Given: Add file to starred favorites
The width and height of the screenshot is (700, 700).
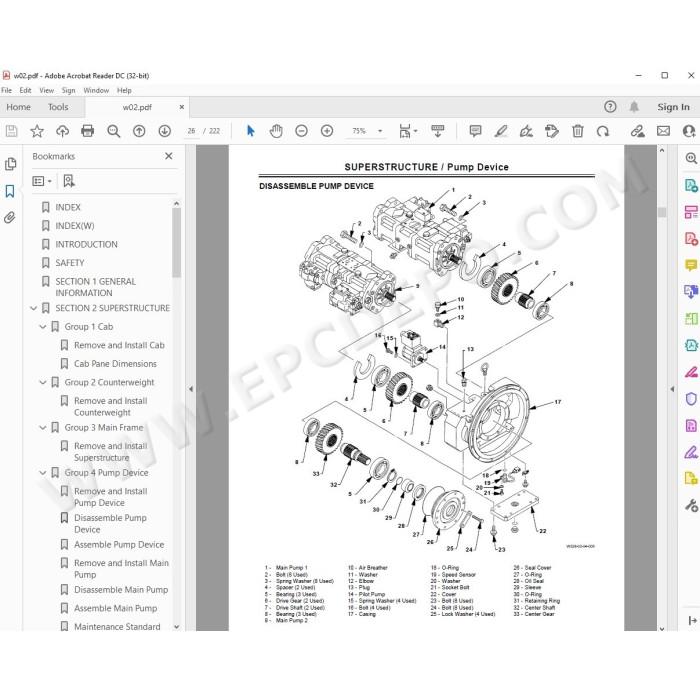Looking at the screenshot, I should 37,131.
